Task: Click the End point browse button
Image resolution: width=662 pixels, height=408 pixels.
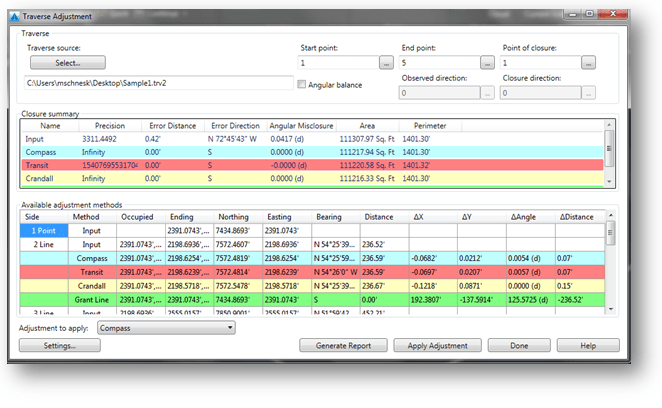Action: pos(487,63)
